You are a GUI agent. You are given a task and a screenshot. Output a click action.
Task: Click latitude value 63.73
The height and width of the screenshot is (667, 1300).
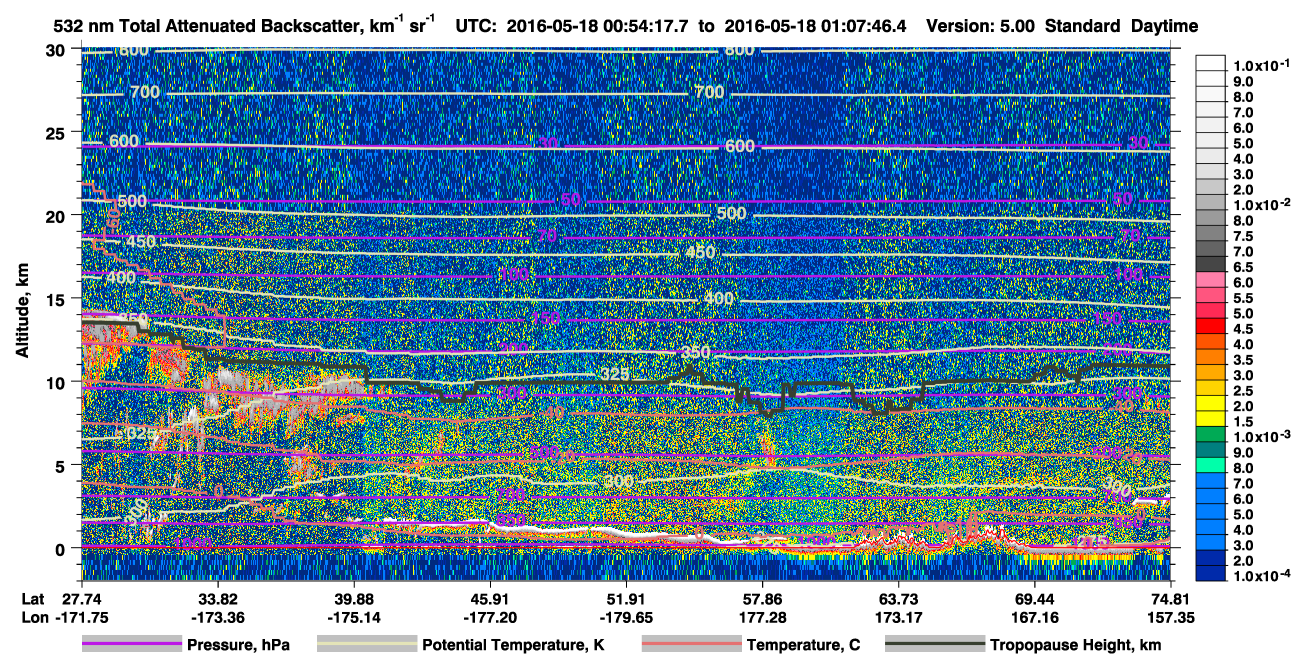pos(898,599)
